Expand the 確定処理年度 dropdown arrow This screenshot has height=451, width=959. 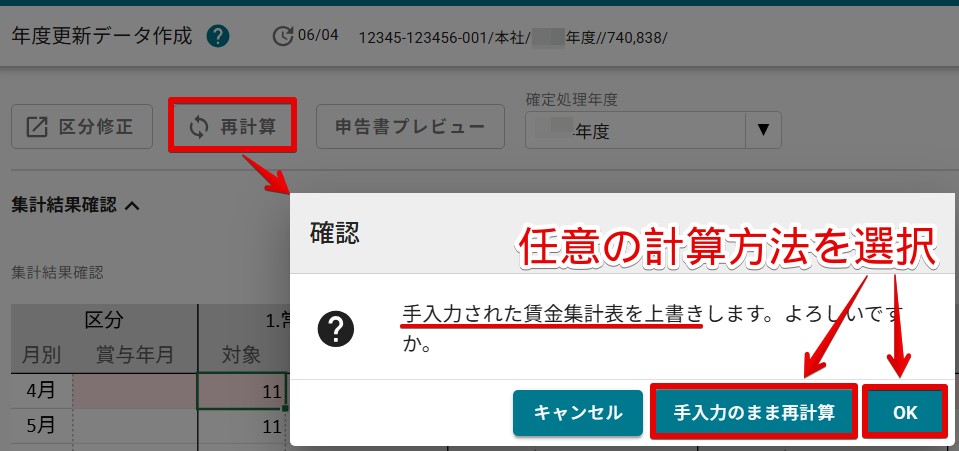click(x=763, y=130)
